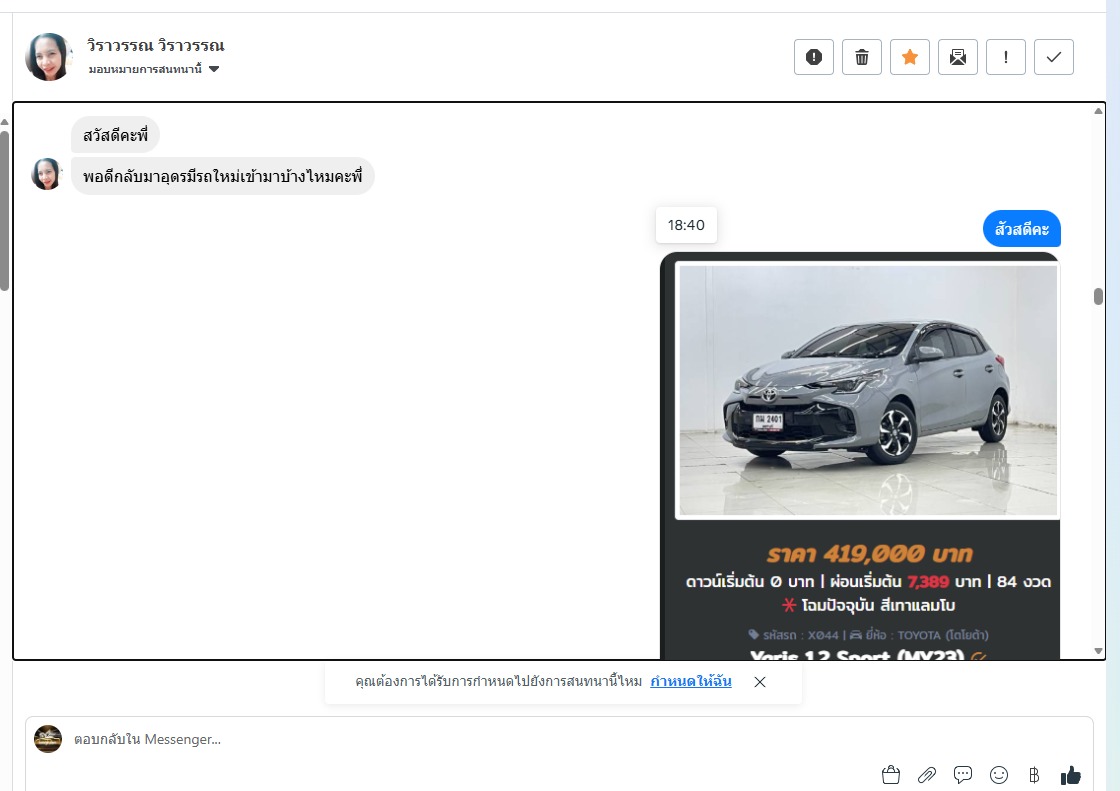Open the assign conversation dropdown
The height and width of the screenshot is (791, 1120).
pyautogui.click(x=154, y=69)
